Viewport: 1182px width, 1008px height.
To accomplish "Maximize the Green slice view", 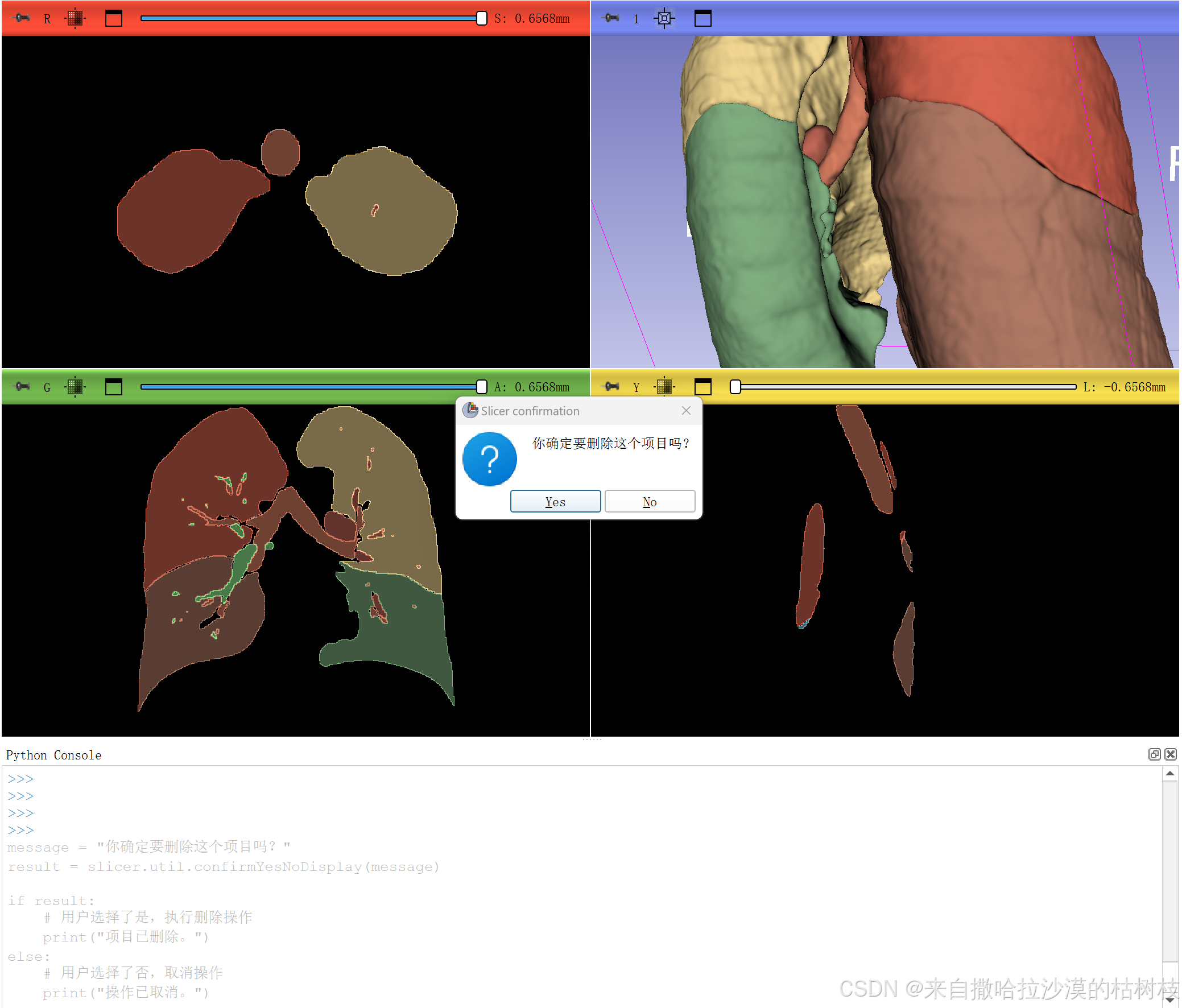I will click(x=114, y=387).
